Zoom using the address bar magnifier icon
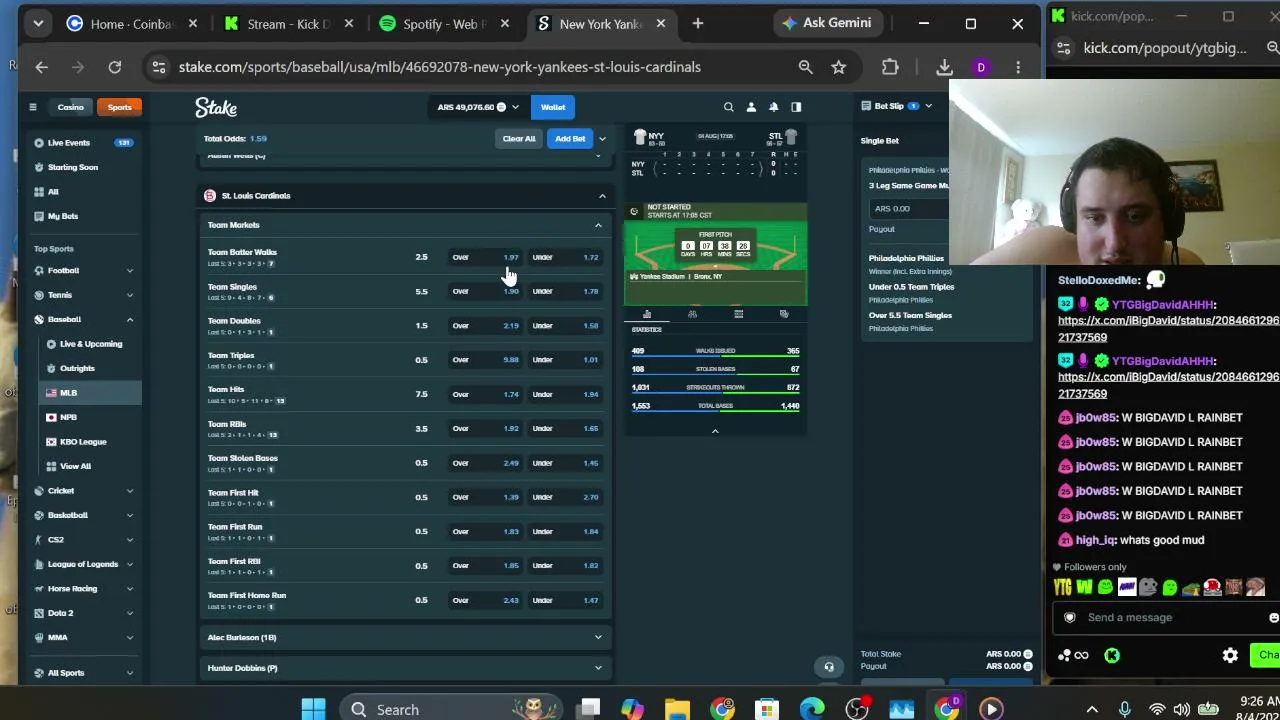Image resolution: width=1280 pixels, height=720 pixels. [x=805, y=67]
